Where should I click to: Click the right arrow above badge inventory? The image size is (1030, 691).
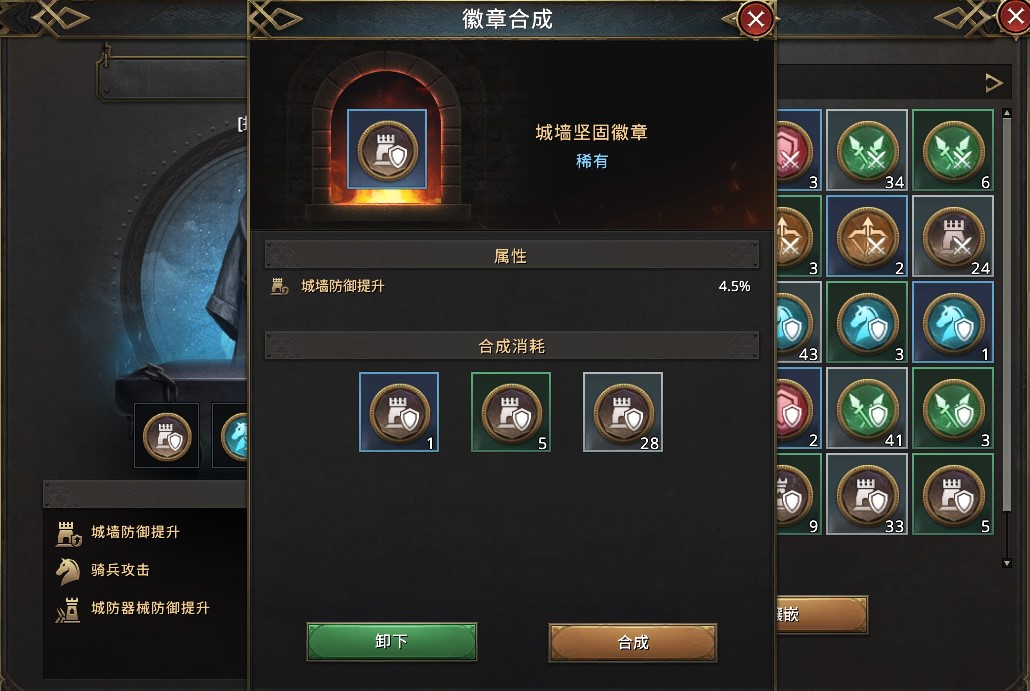(x=993, y=83)
